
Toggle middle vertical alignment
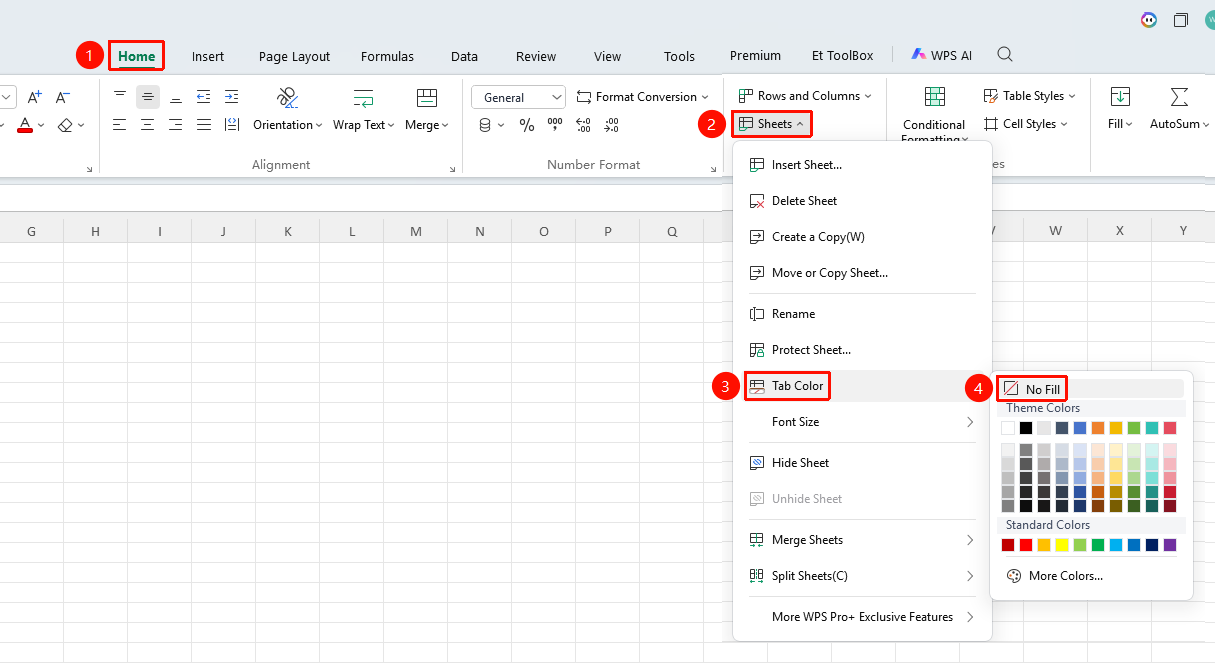tap(148, 97)
